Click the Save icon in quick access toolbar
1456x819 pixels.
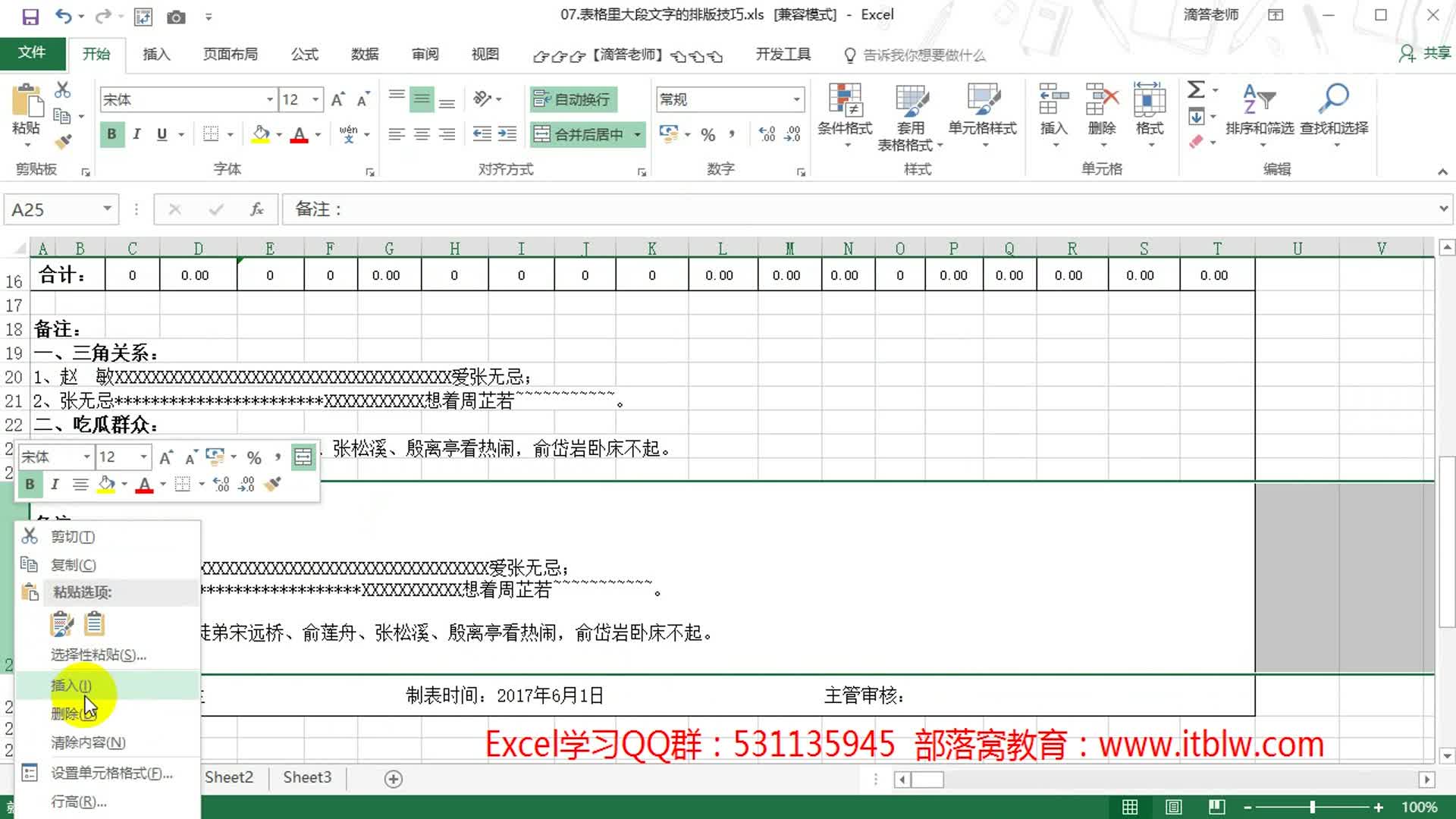click(30, 16)
